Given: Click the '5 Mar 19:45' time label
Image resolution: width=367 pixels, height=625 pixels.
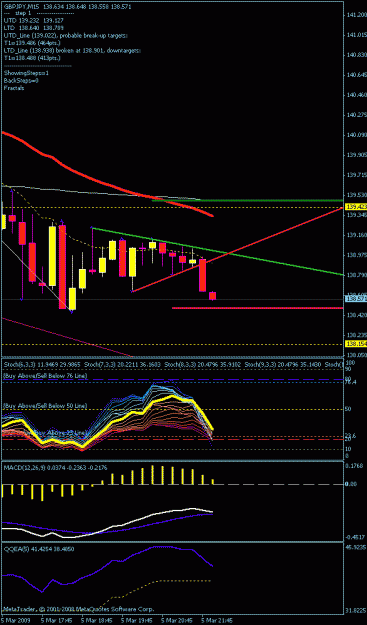Looking at the screenshot, I should (136, 621).
